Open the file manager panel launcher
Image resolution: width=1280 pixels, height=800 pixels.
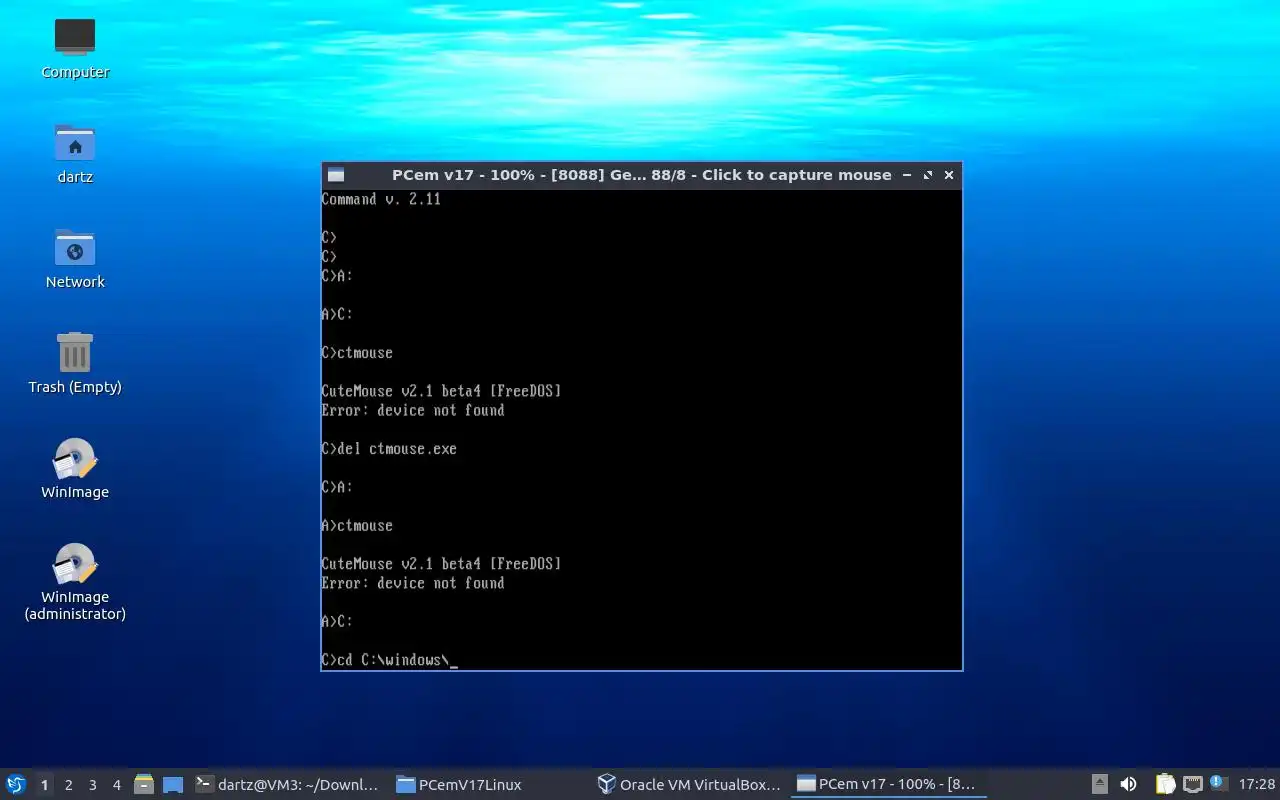[144, 784]
